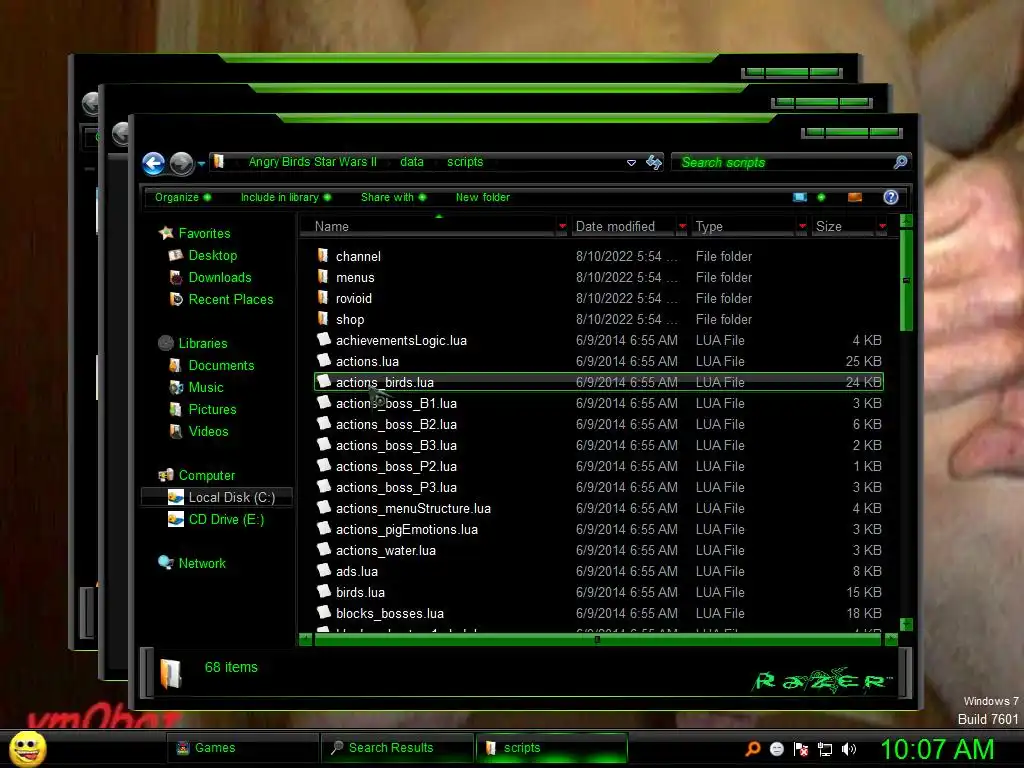Select the channel folder icon
This screenshot has height=768, width=1024.
pos(323,255)
